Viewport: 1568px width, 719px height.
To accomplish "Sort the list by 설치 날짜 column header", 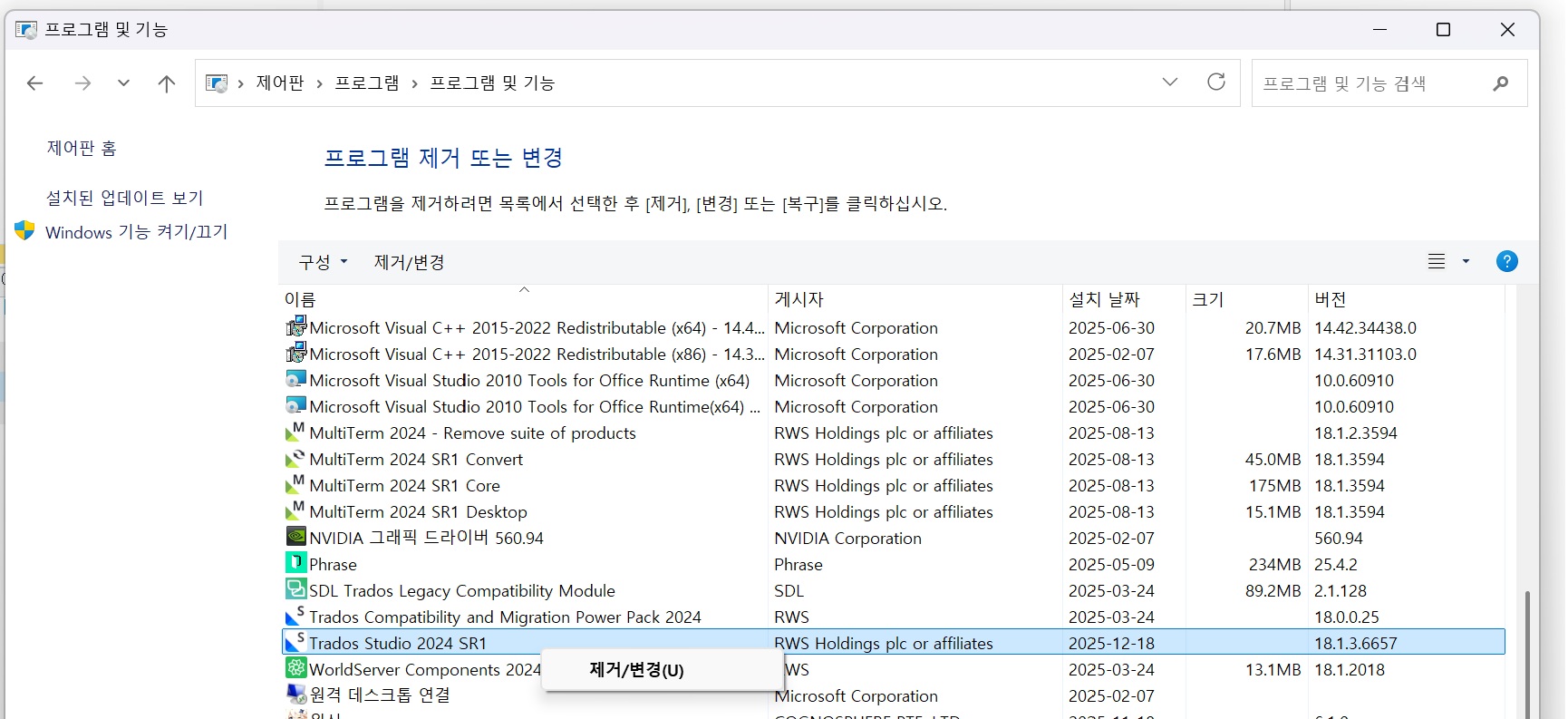I will click(x=1104, y=299).
